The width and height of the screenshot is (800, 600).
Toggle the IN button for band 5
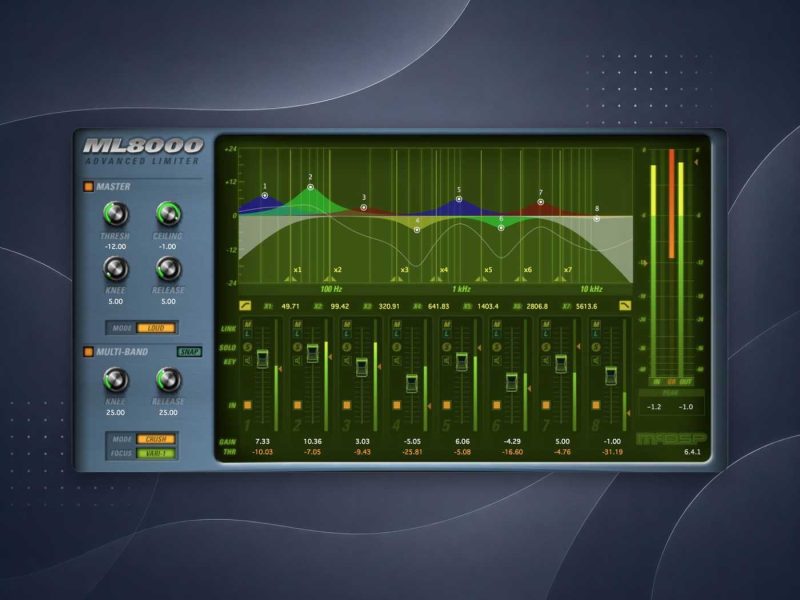(446, 405)
